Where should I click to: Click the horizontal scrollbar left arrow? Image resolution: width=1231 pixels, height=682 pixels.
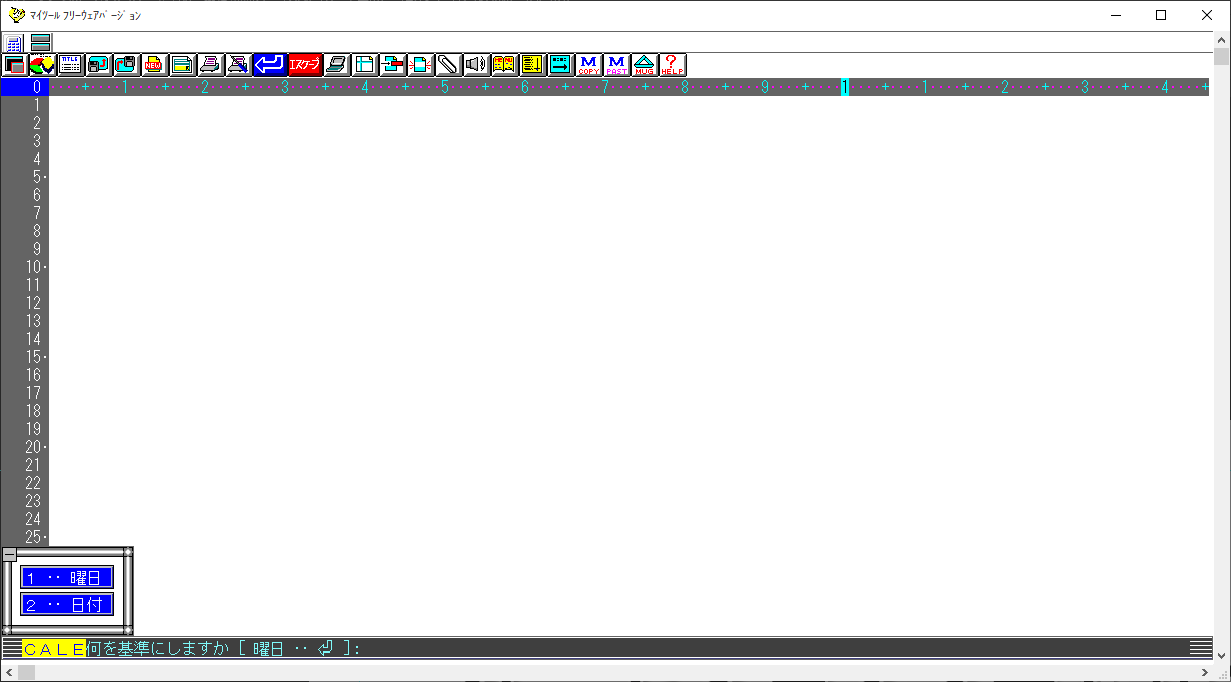8,673
